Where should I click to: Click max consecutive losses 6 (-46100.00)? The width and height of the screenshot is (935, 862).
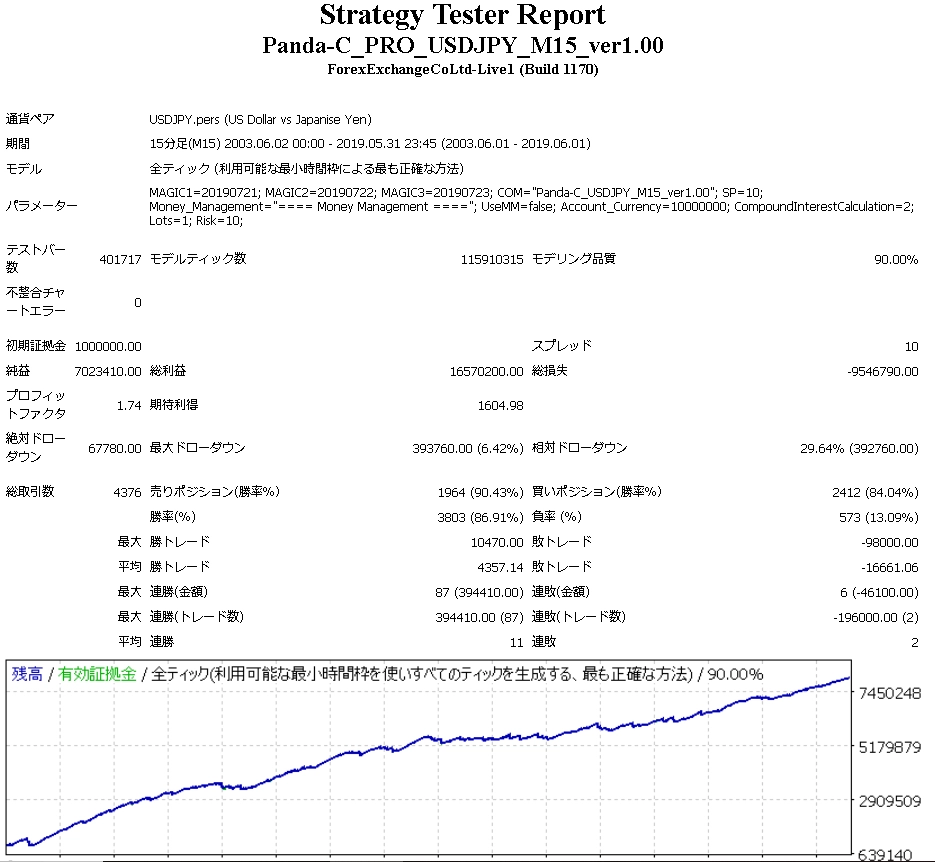[x=879, y=593]
